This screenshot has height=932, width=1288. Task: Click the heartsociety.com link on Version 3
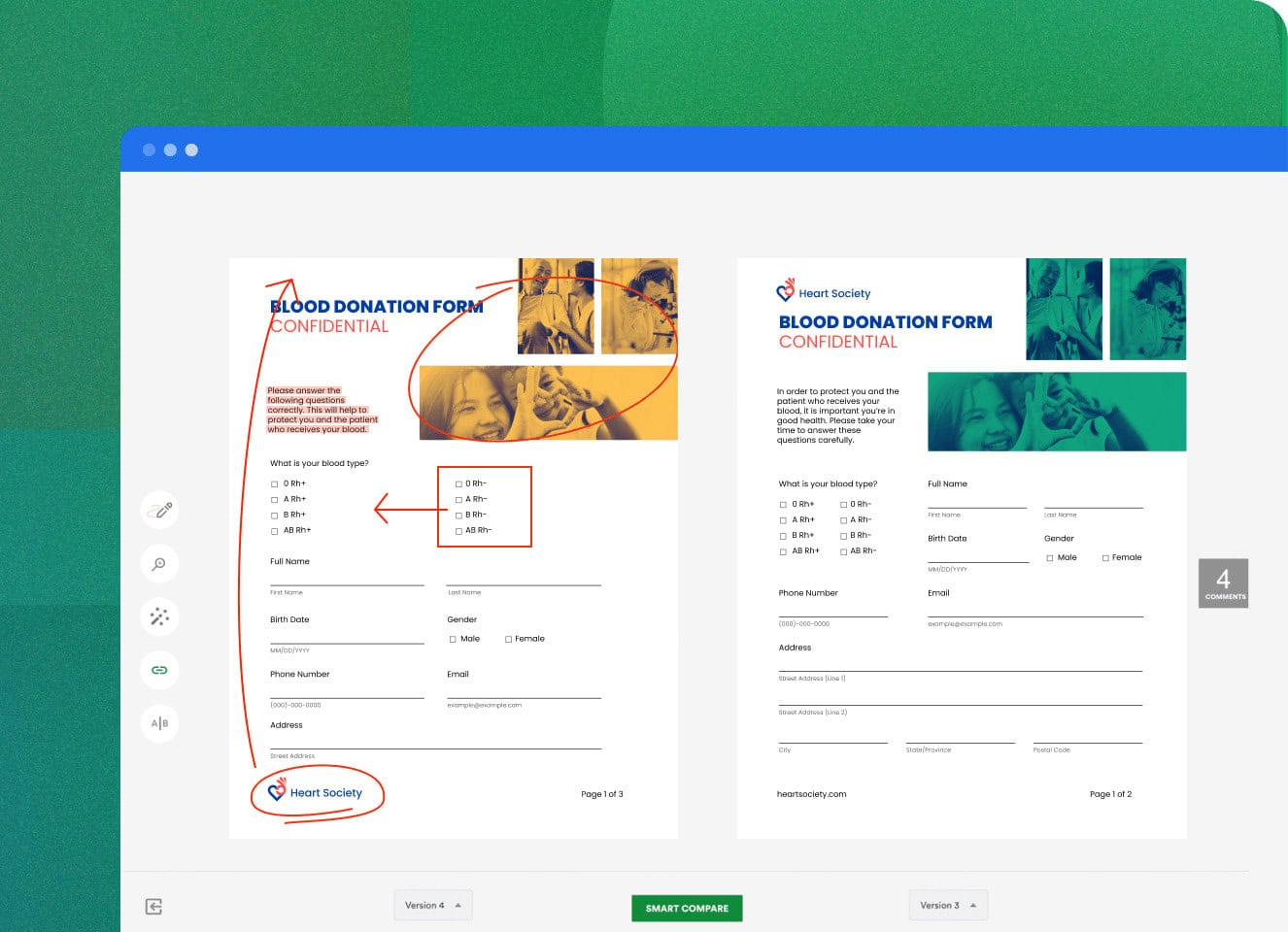tap(812, 794)
